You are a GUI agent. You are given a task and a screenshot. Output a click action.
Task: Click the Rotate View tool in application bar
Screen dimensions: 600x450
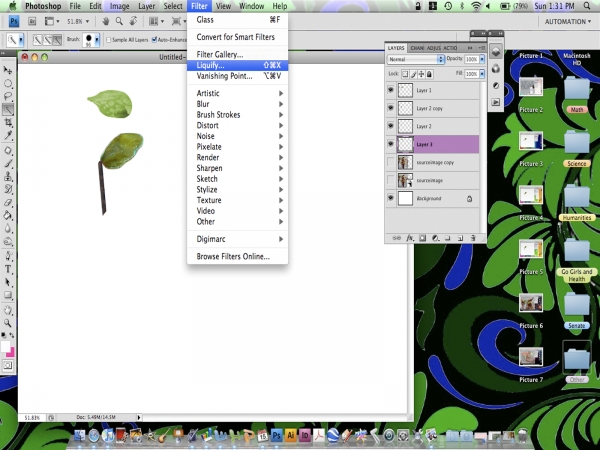(x=133, y=21)
